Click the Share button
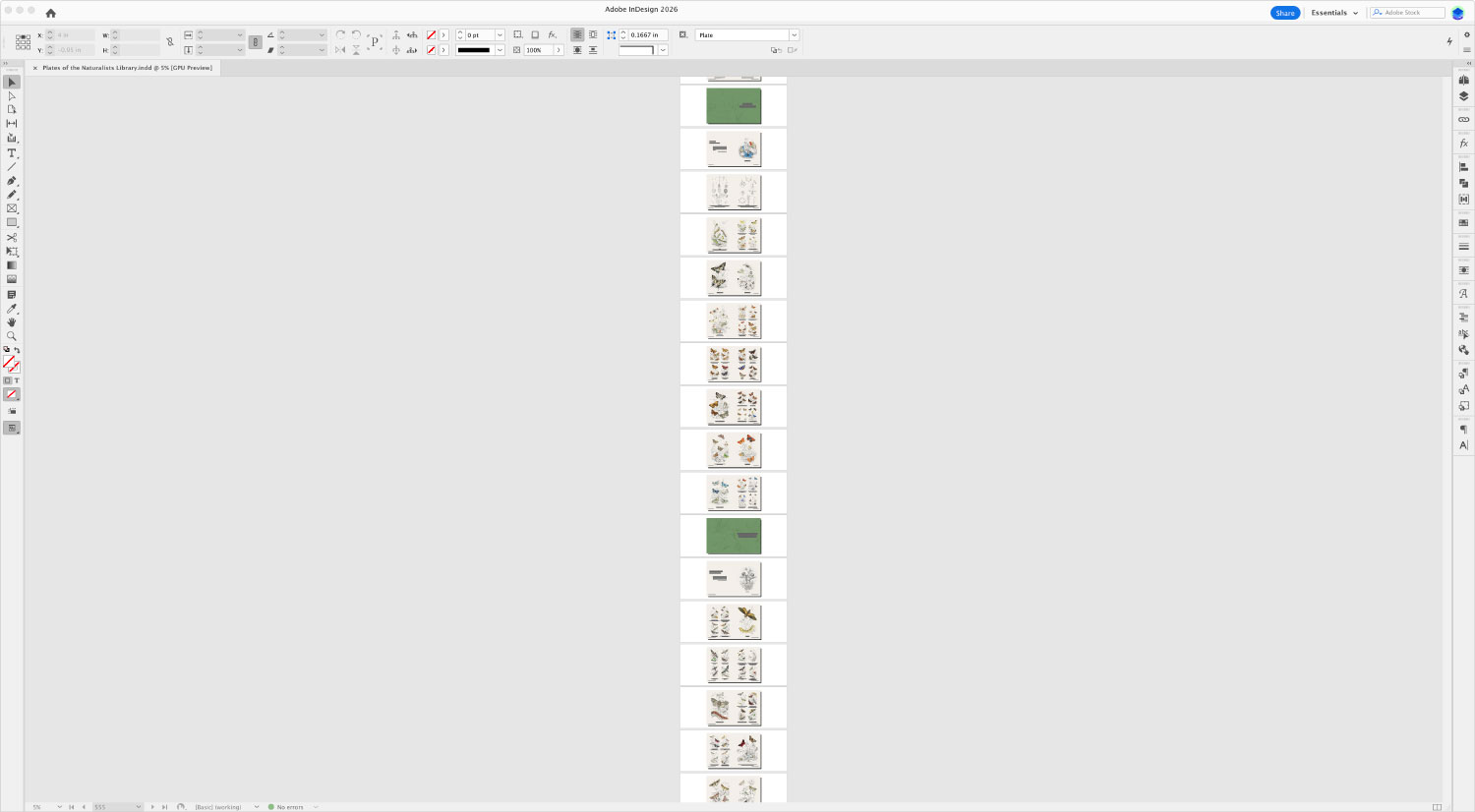The height and width of the screenshot is (812, 1475). pyautogui.click(x=1285, y=13)
